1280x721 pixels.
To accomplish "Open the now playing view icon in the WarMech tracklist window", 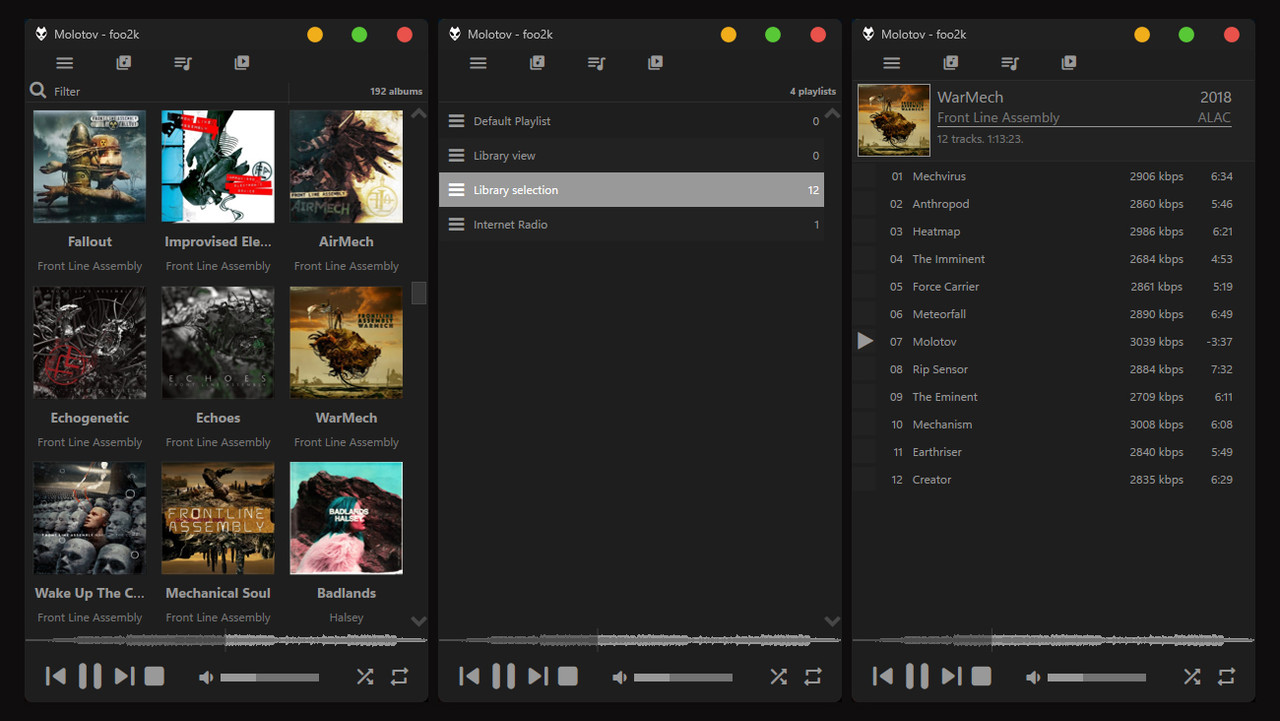I will tap(1068, 63).
